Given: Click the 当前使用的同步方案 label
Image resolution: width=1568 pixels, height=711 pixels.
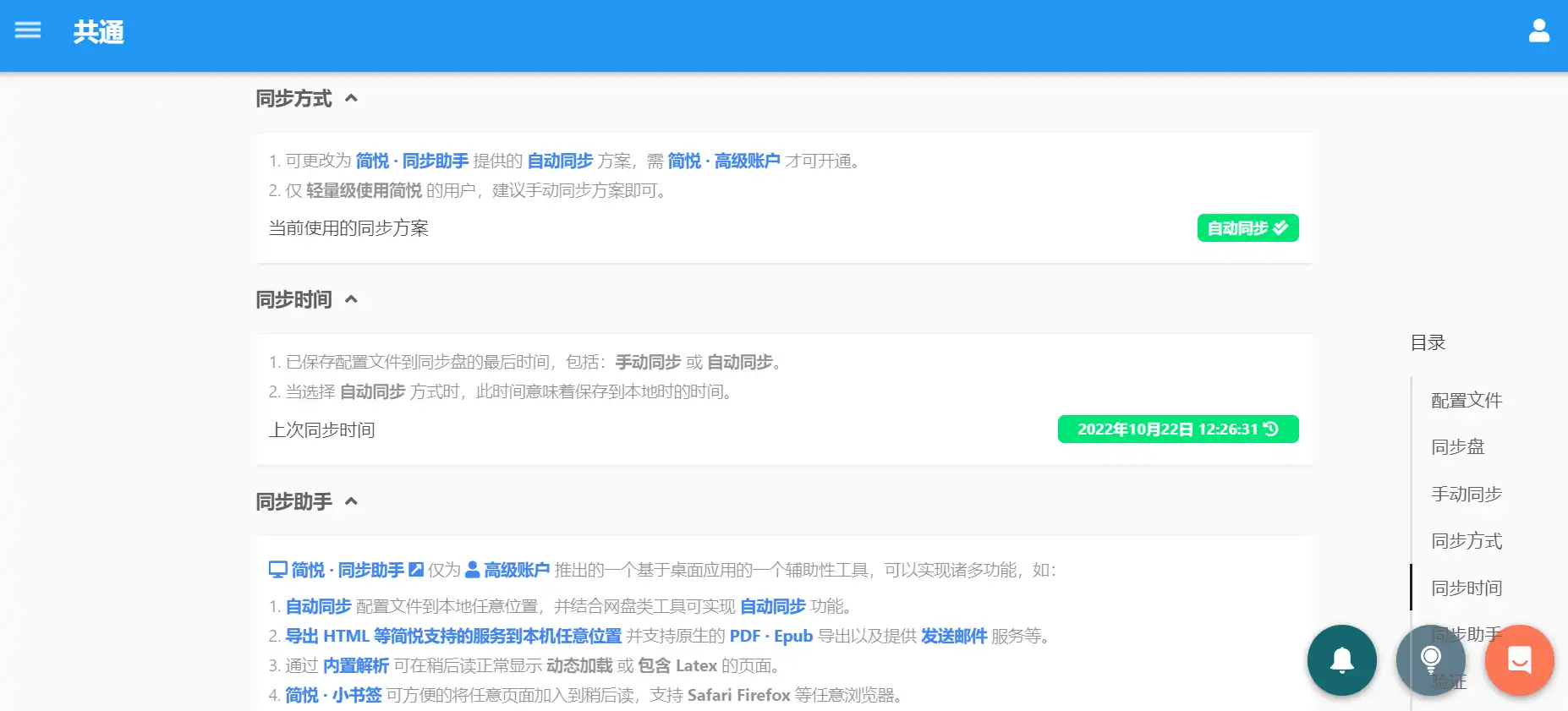Looking at the screenshot, I should pyautogui.click(x=348, y=228).
